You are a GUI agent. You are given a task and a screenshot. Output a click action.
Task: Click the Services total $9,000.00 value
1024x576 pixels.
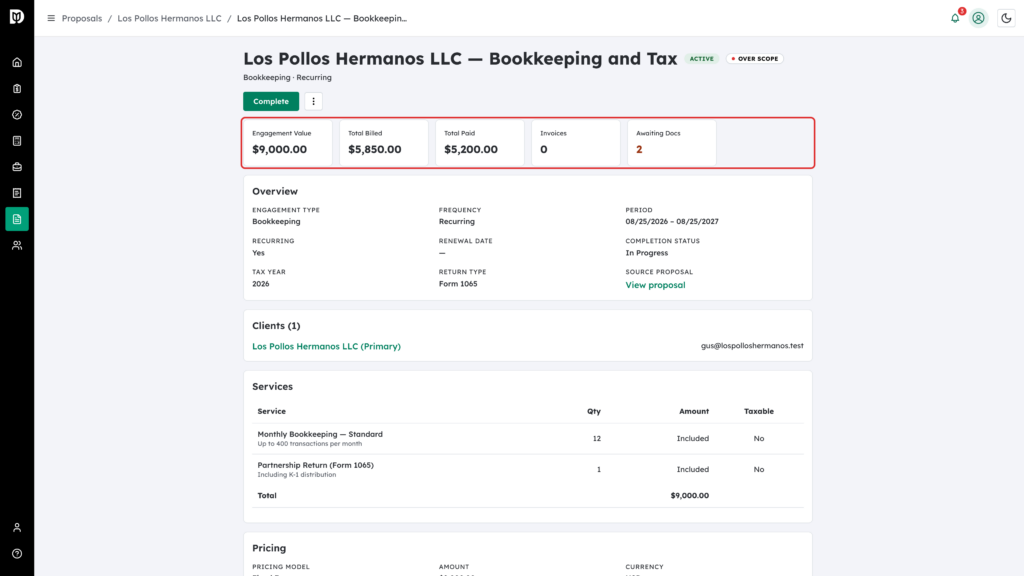click(690, 496)
